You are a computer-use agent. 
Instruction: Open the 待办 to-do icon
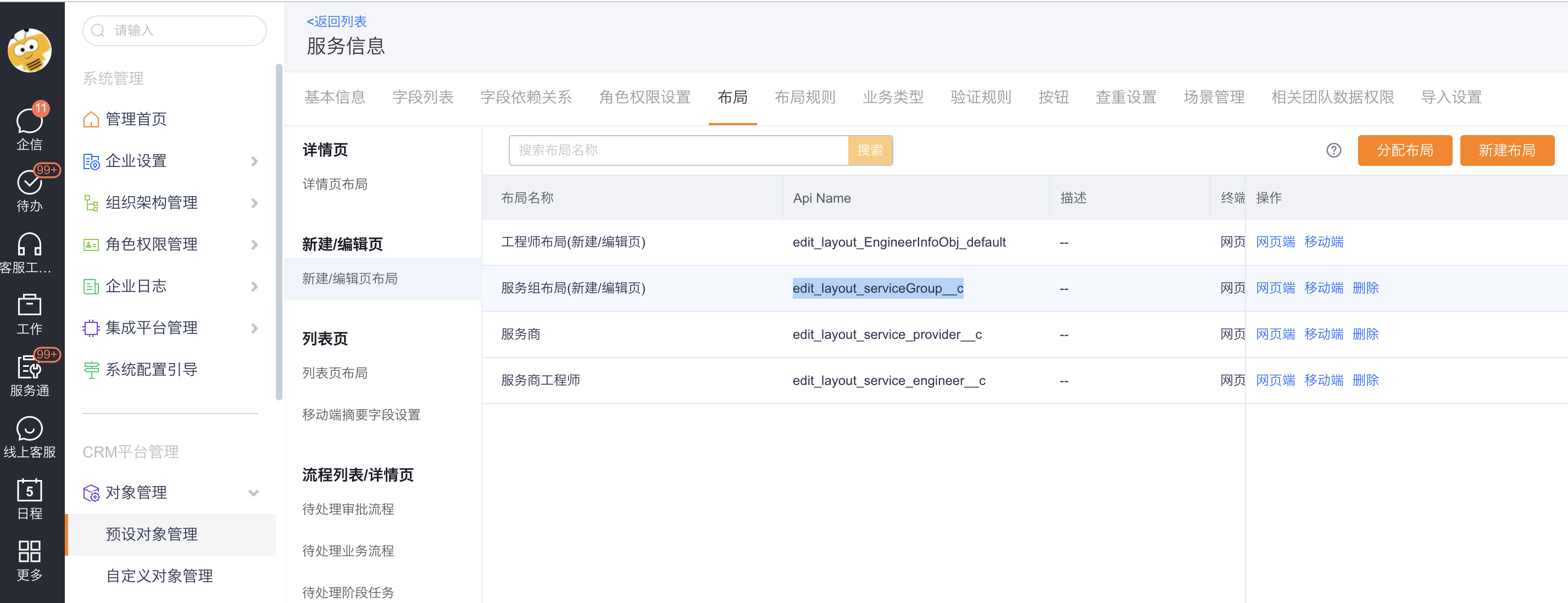29,182
